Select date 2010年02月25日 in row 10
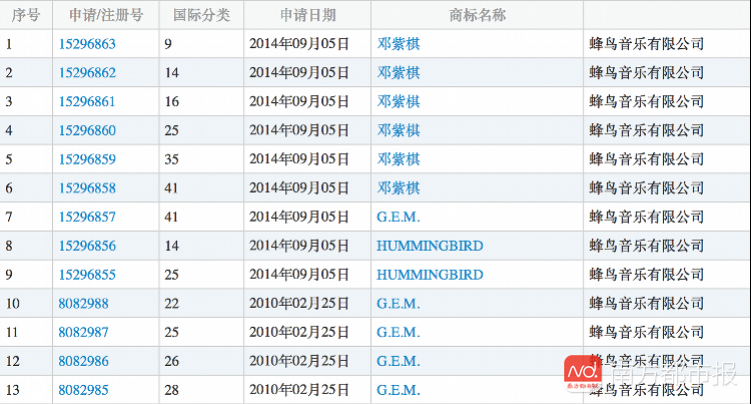This screenshot has height=404, width=751. coord(299,303)
